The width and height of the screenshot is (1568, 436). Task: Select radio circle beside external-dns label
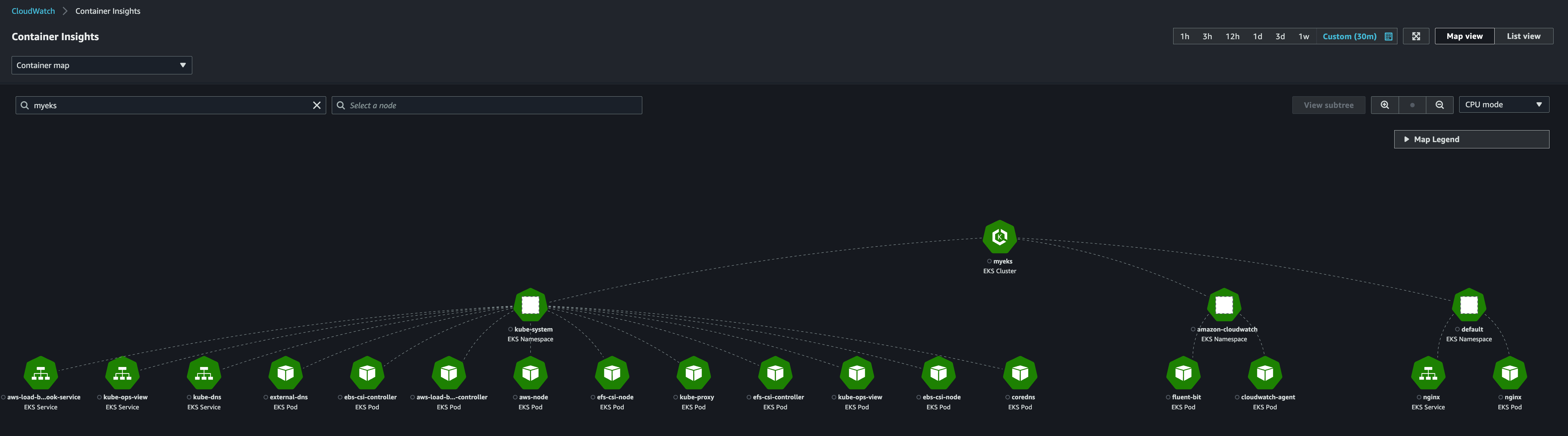pyautogui.click(x=266, y=398)
